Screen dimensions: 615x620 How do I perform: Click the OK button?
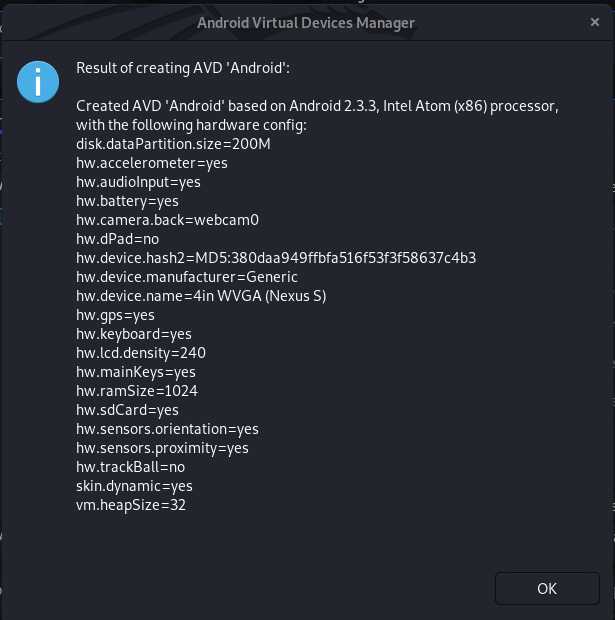point(547,588)
